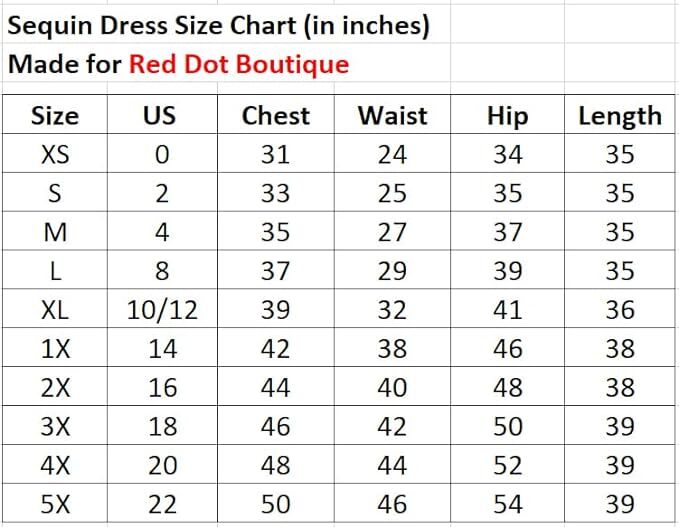
Task: Select the 5X size cell
Action: click(55, 503)
